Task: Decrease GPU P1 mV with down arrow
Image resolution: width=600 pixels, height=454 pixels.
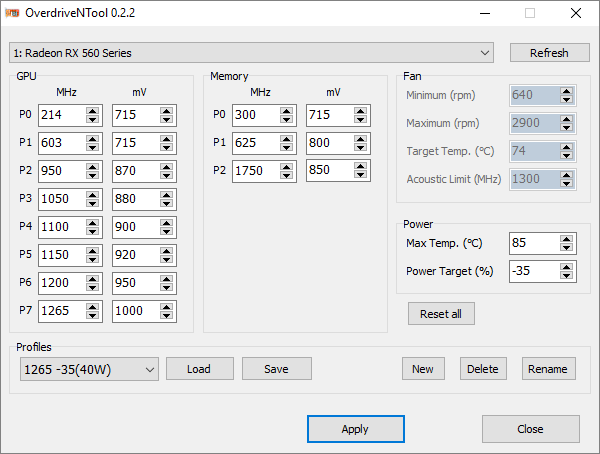Action: pyautogui.click(x=166, y=147)
